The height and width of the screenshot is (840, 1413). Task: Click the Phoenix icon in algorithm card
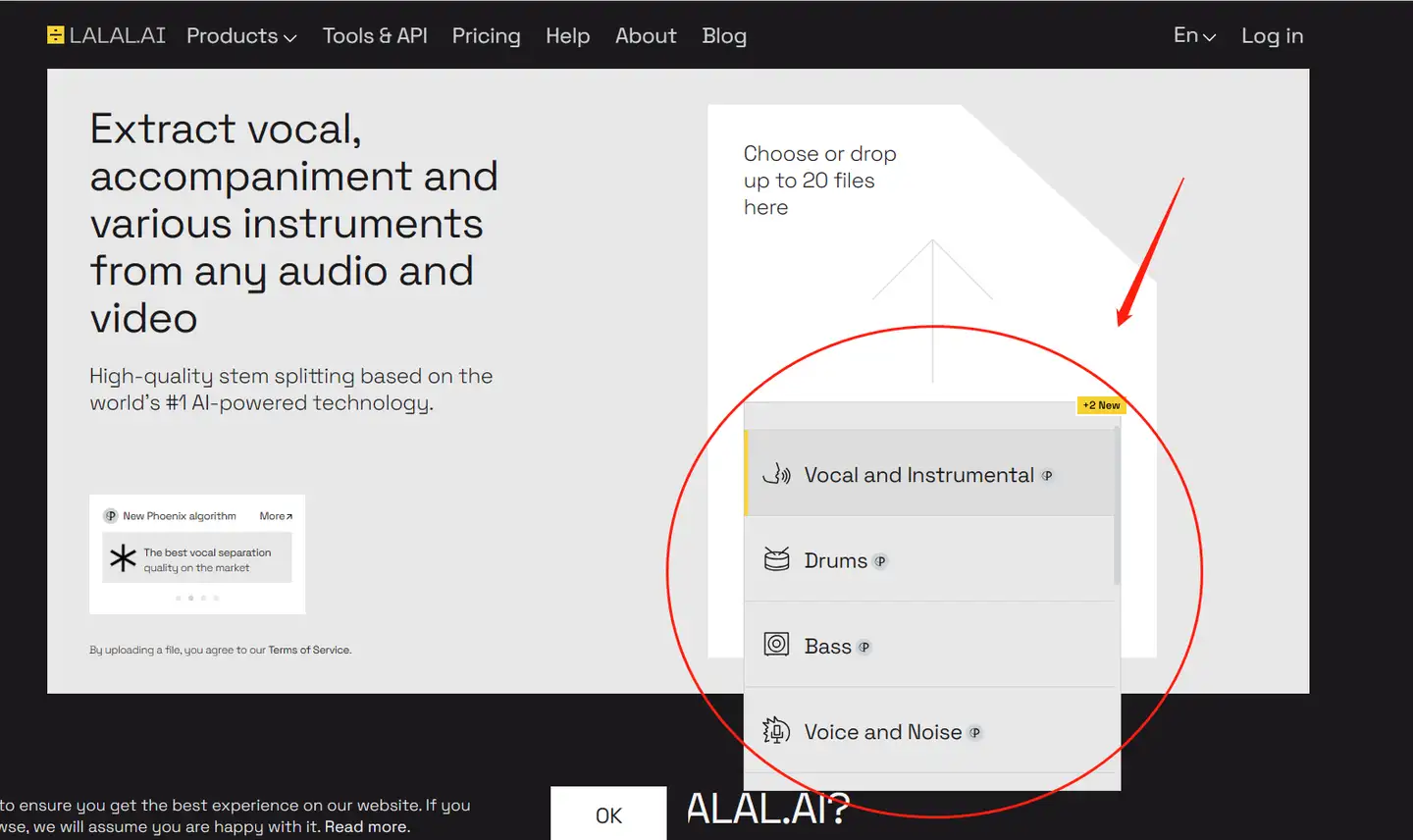coord(110,516)
